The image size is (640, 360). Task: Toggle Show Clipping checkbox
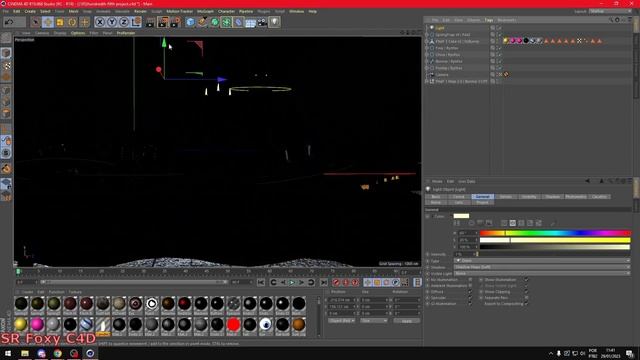coord(526,292)
